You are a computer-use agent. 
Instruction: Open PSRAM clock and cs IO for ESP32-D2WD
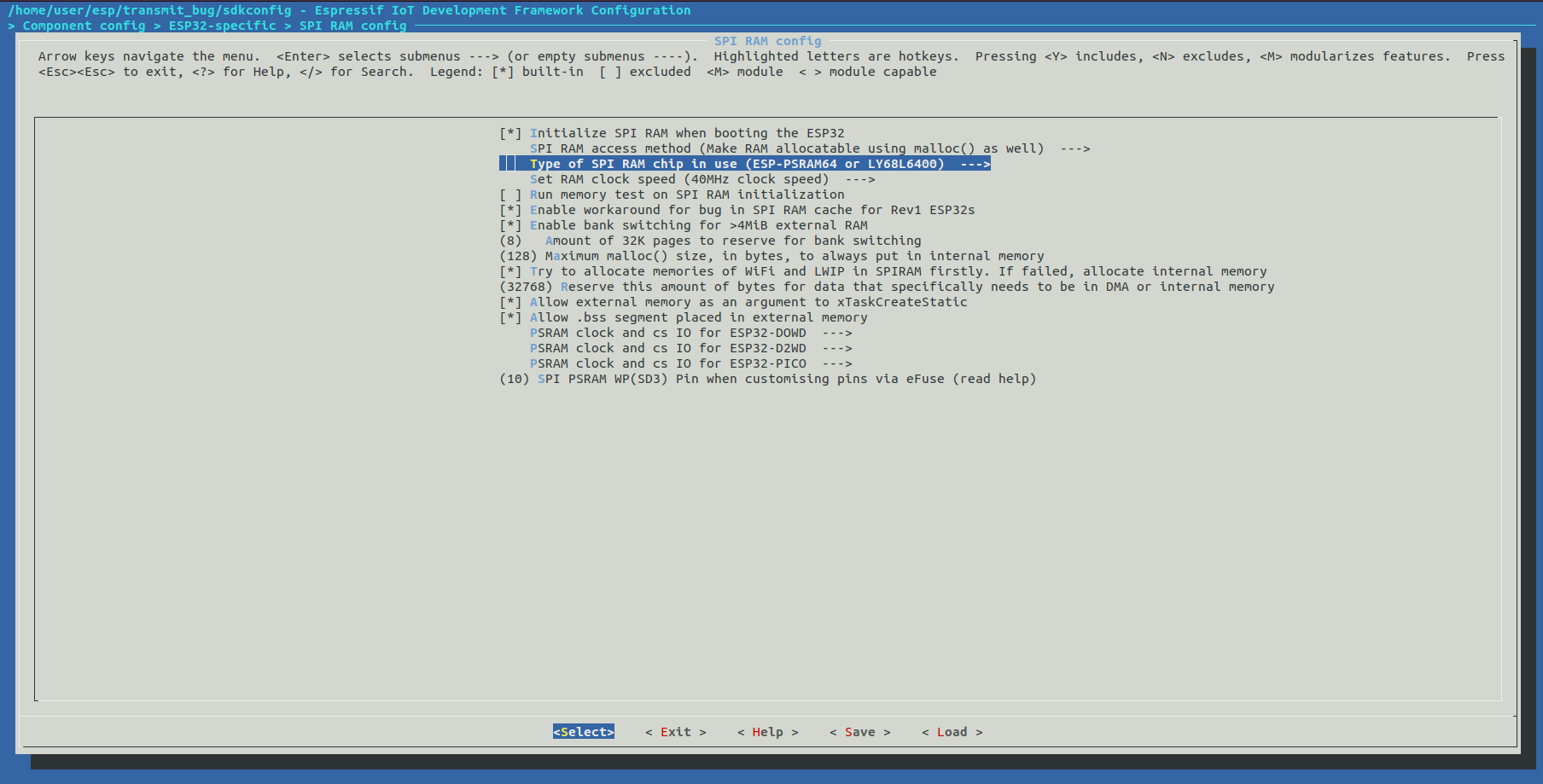(690, 348)
